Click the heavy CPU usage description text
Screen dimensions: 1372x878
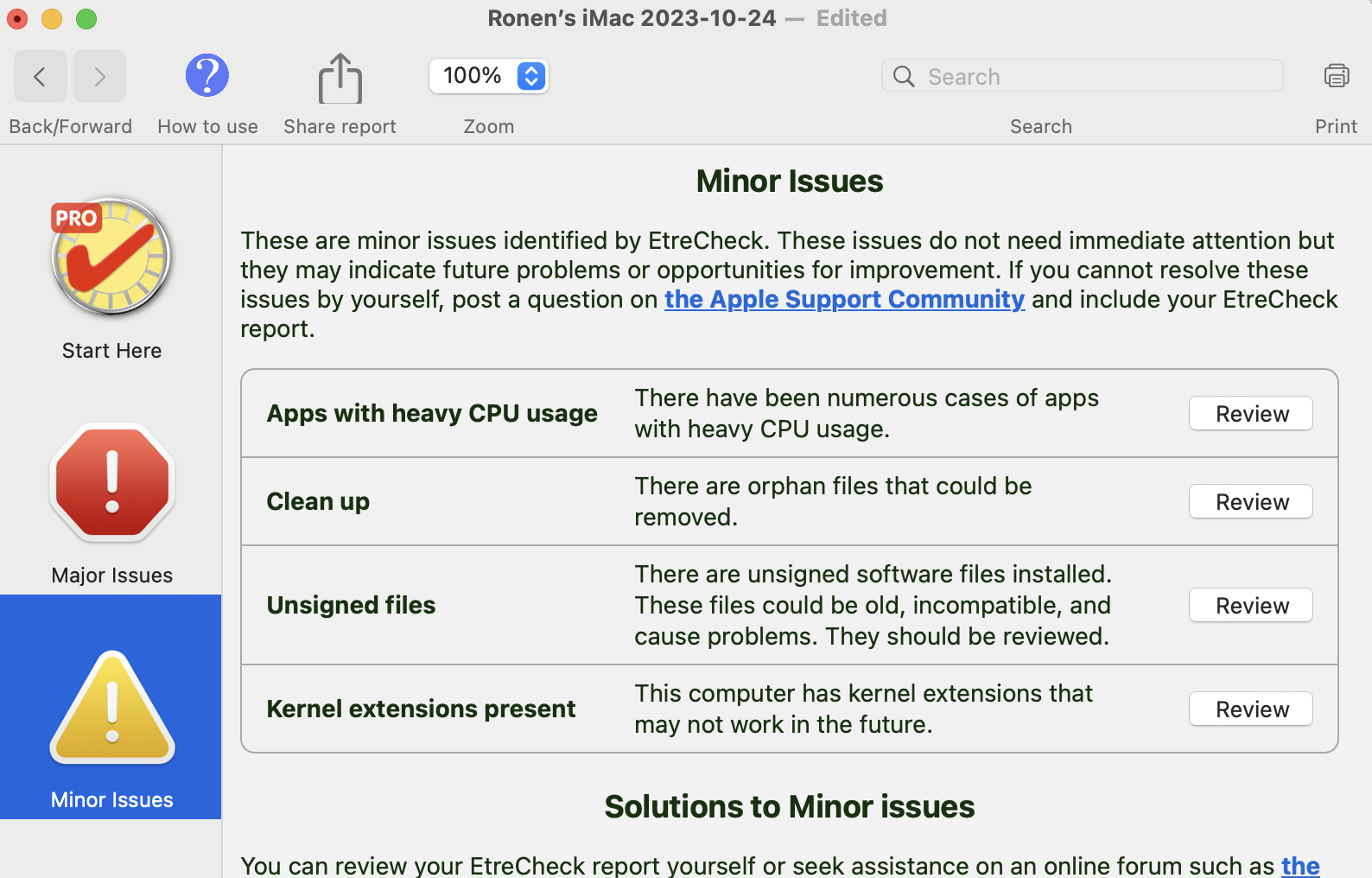pyautogui.click(x=867, y=413)
